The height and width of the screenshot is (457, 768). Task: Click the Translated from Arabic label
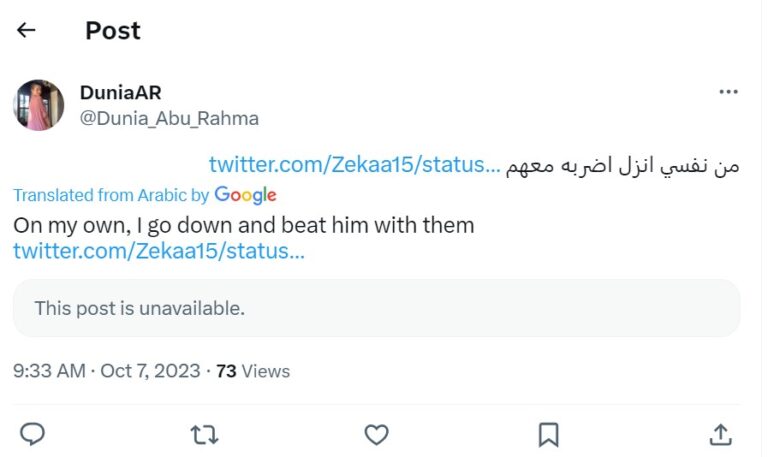[111, 195]
